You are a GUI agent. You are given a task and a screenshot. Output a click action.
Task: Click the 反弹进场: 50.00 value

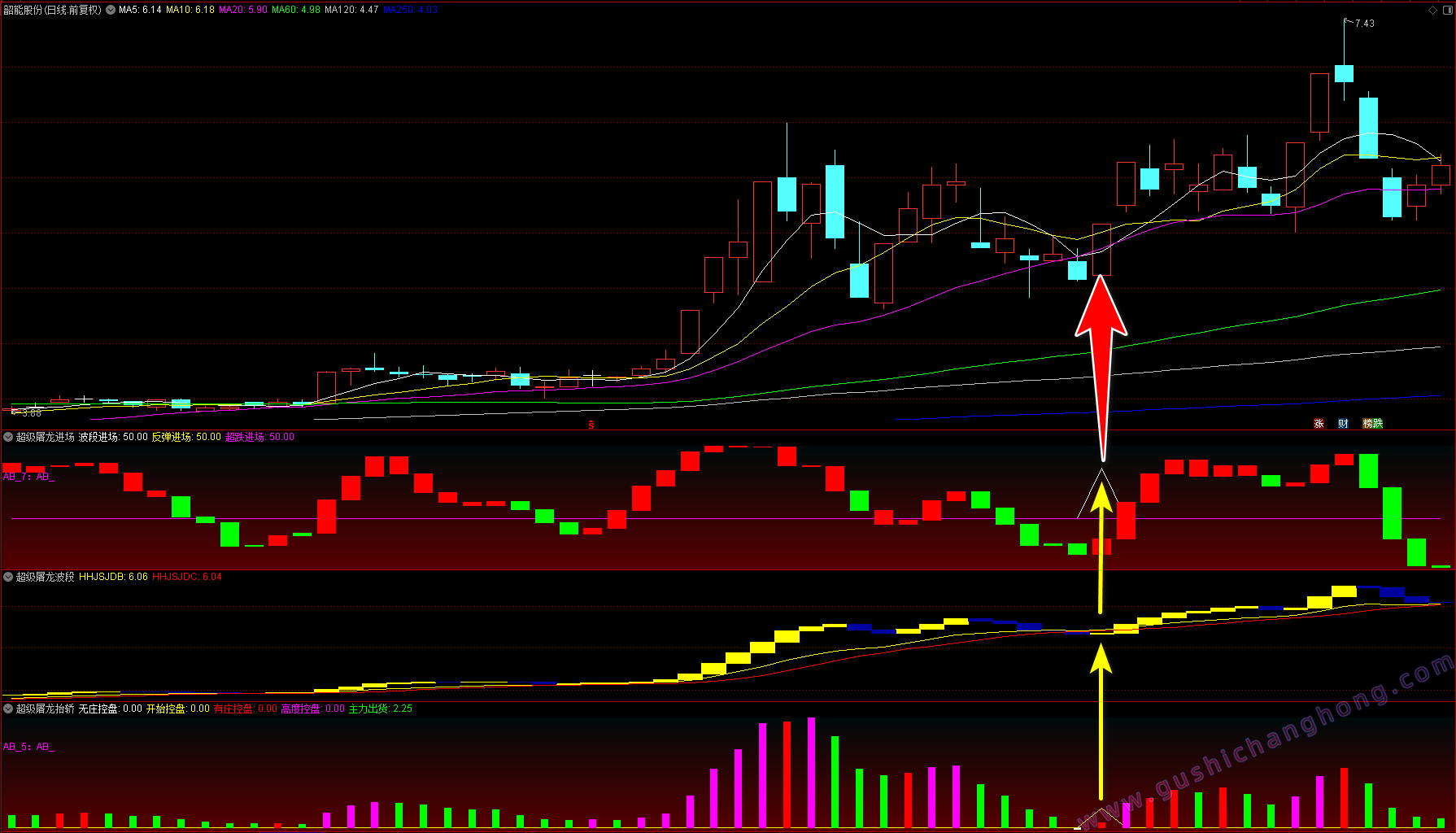pyautogui.click(x=186, y=437)
